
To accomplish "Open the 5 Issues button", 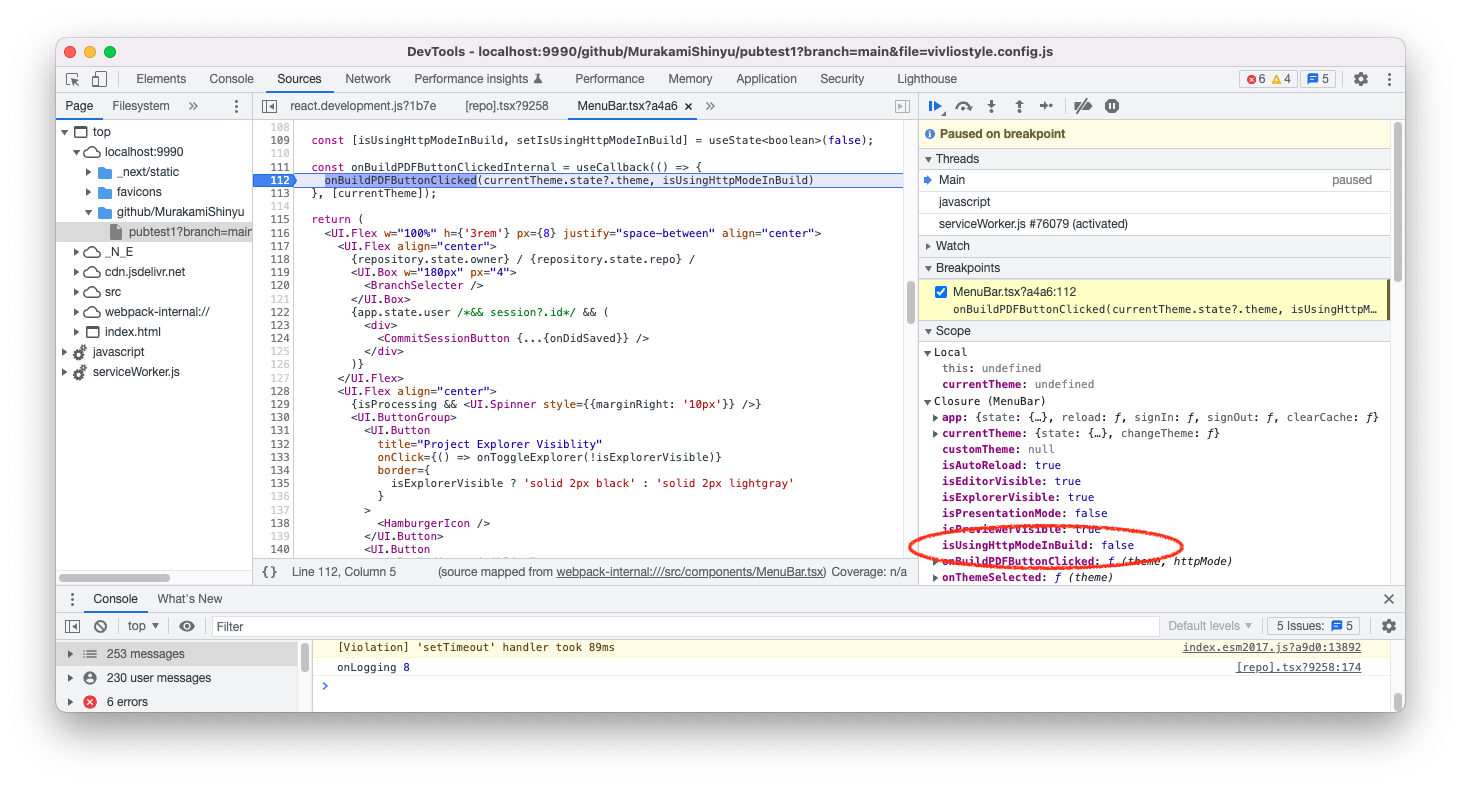I will coord(1312,626).
